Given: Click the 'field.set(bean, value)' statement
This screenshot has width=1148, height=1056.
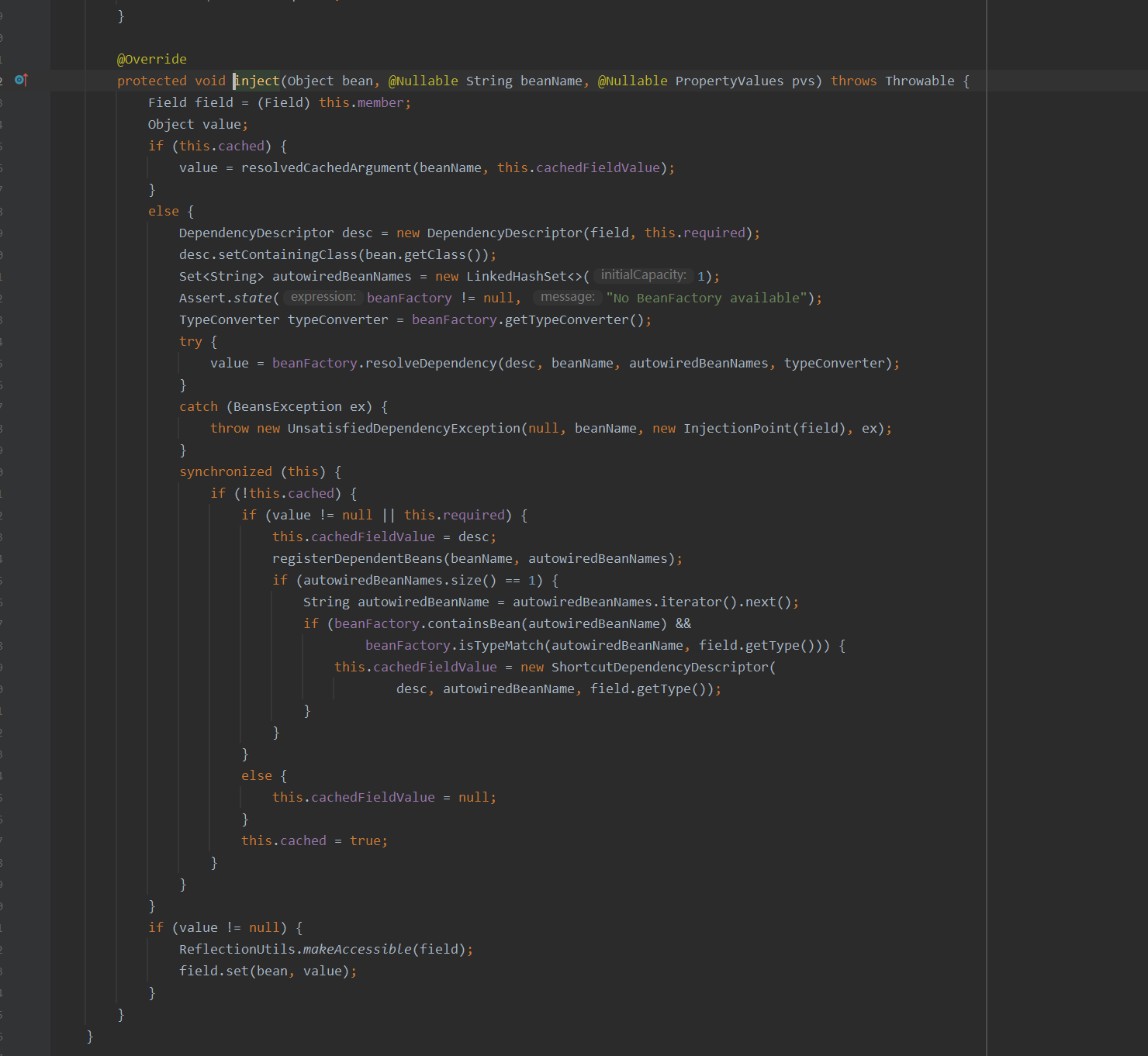Looking at the screenshot, I should 268,971.
